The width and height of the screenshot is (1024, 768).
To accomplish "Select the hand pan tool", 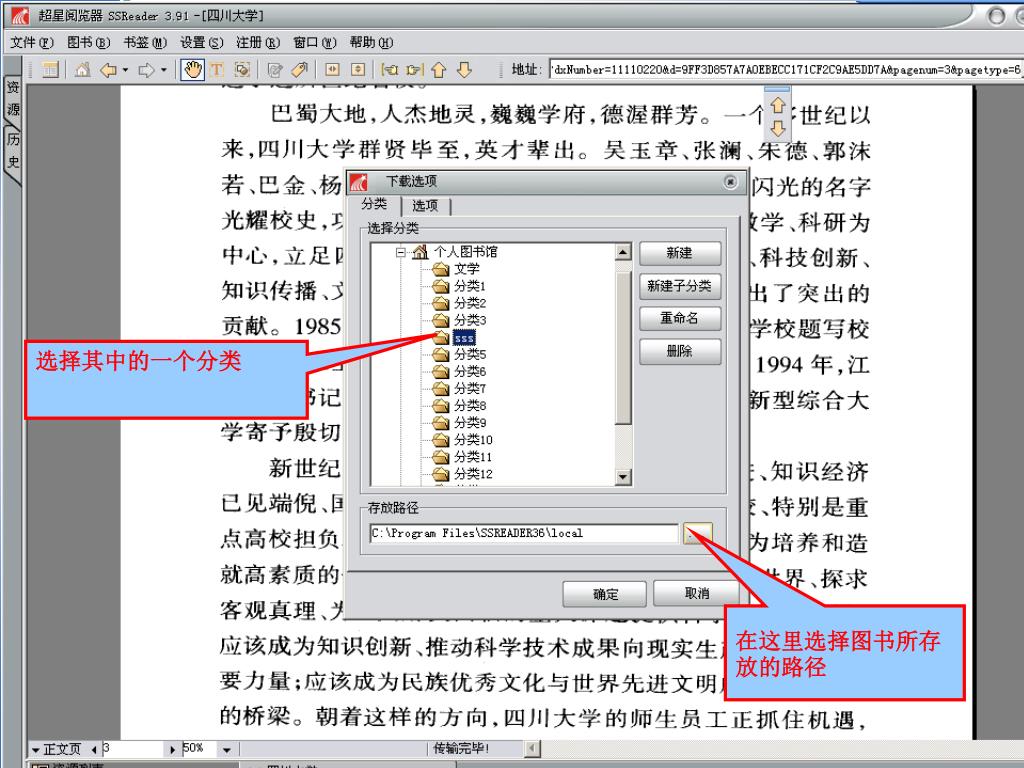I will point(193,69).
